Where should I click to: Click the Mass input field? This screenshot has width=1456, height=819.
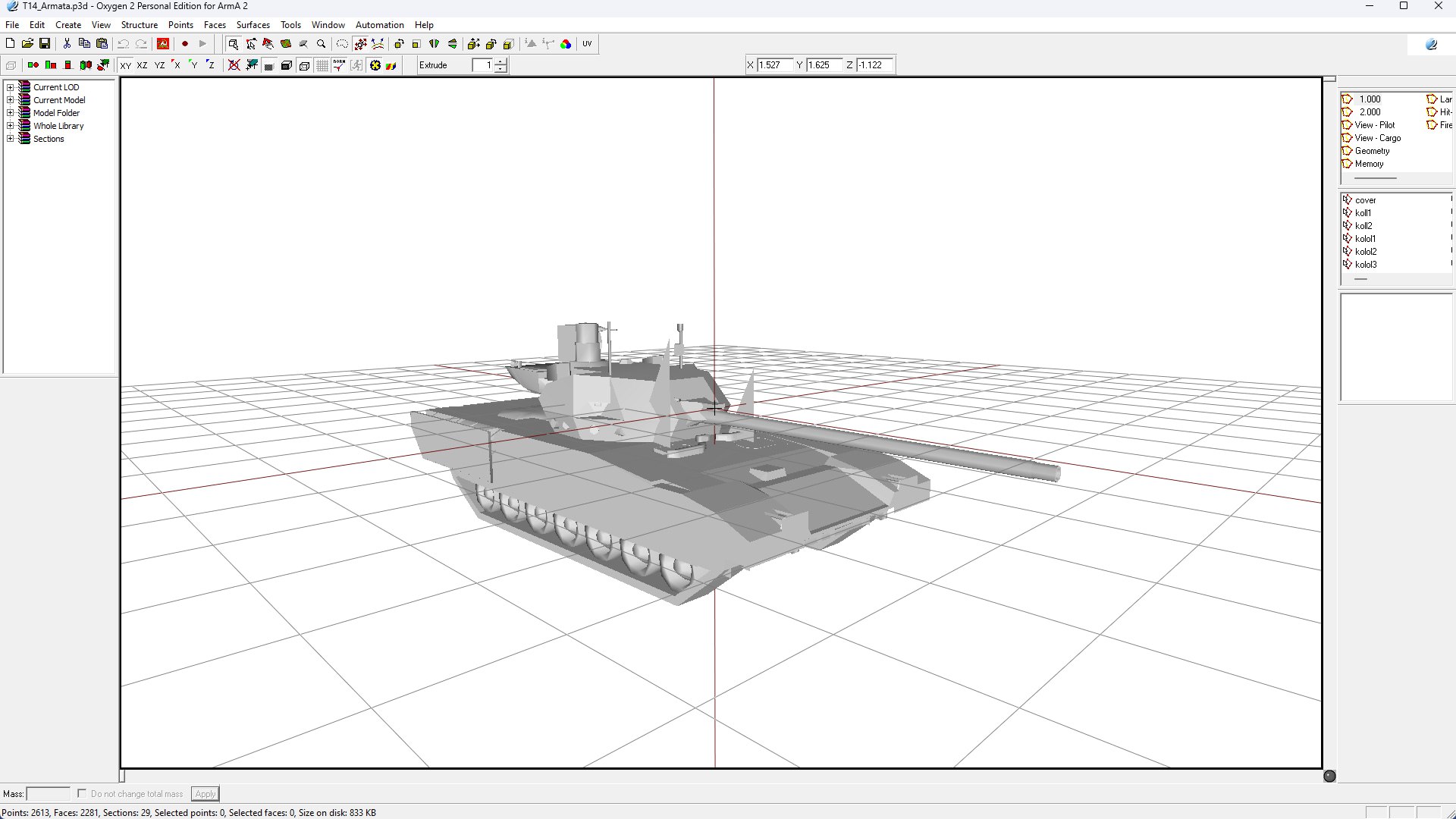click(48, 794)
